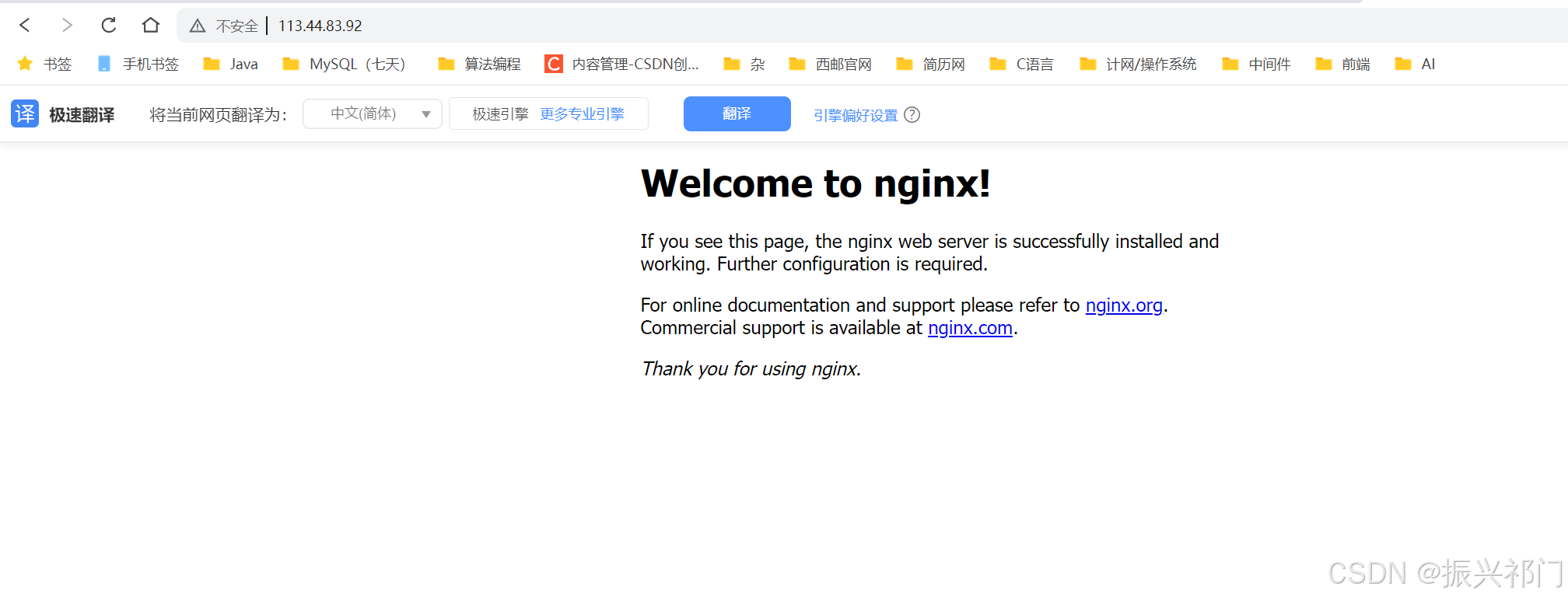Open the 书签 star bookmark
Viewport: 1568px width, 600px height.
[44, 64]
